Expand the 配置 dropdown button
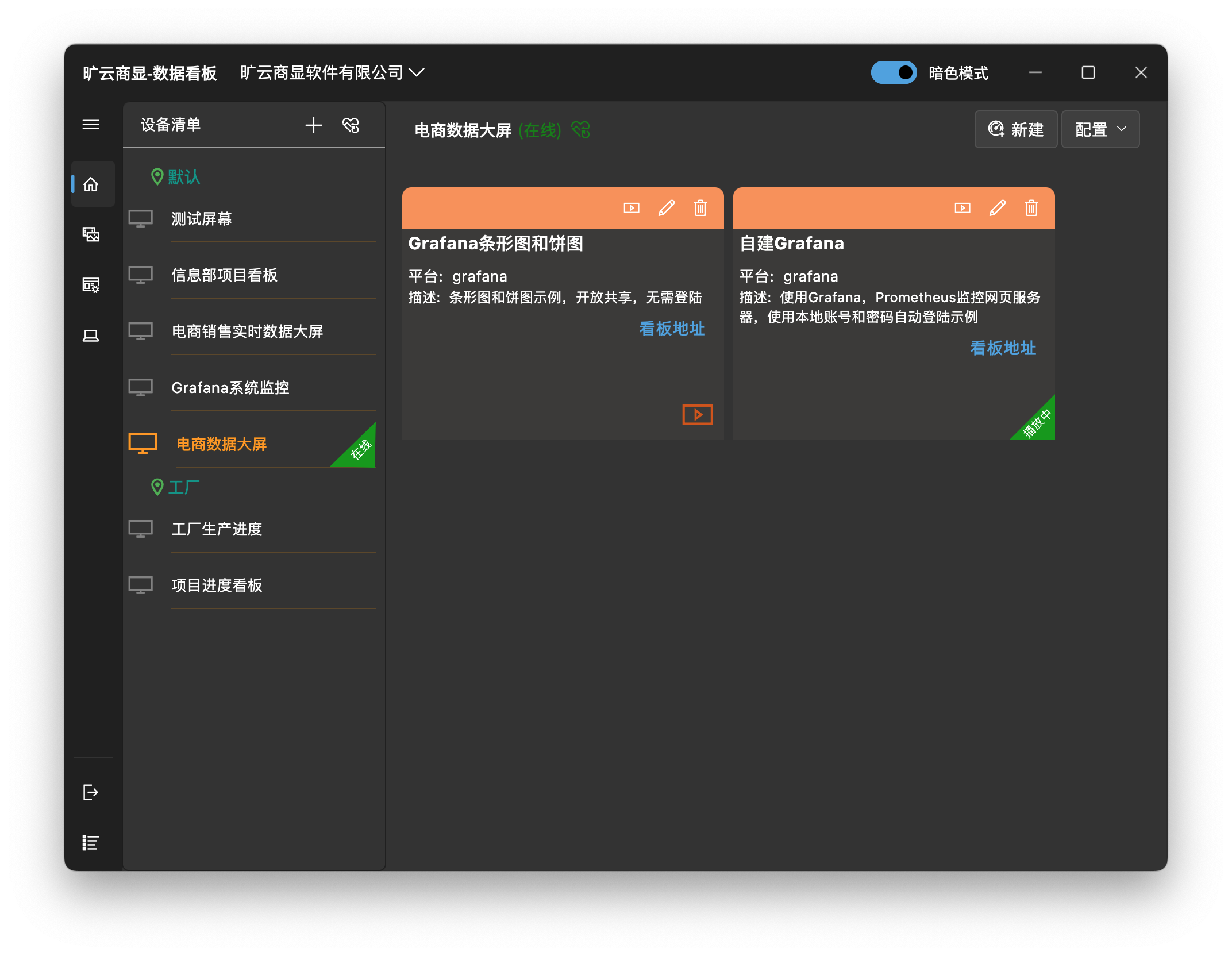 (x=1100, y=129)
